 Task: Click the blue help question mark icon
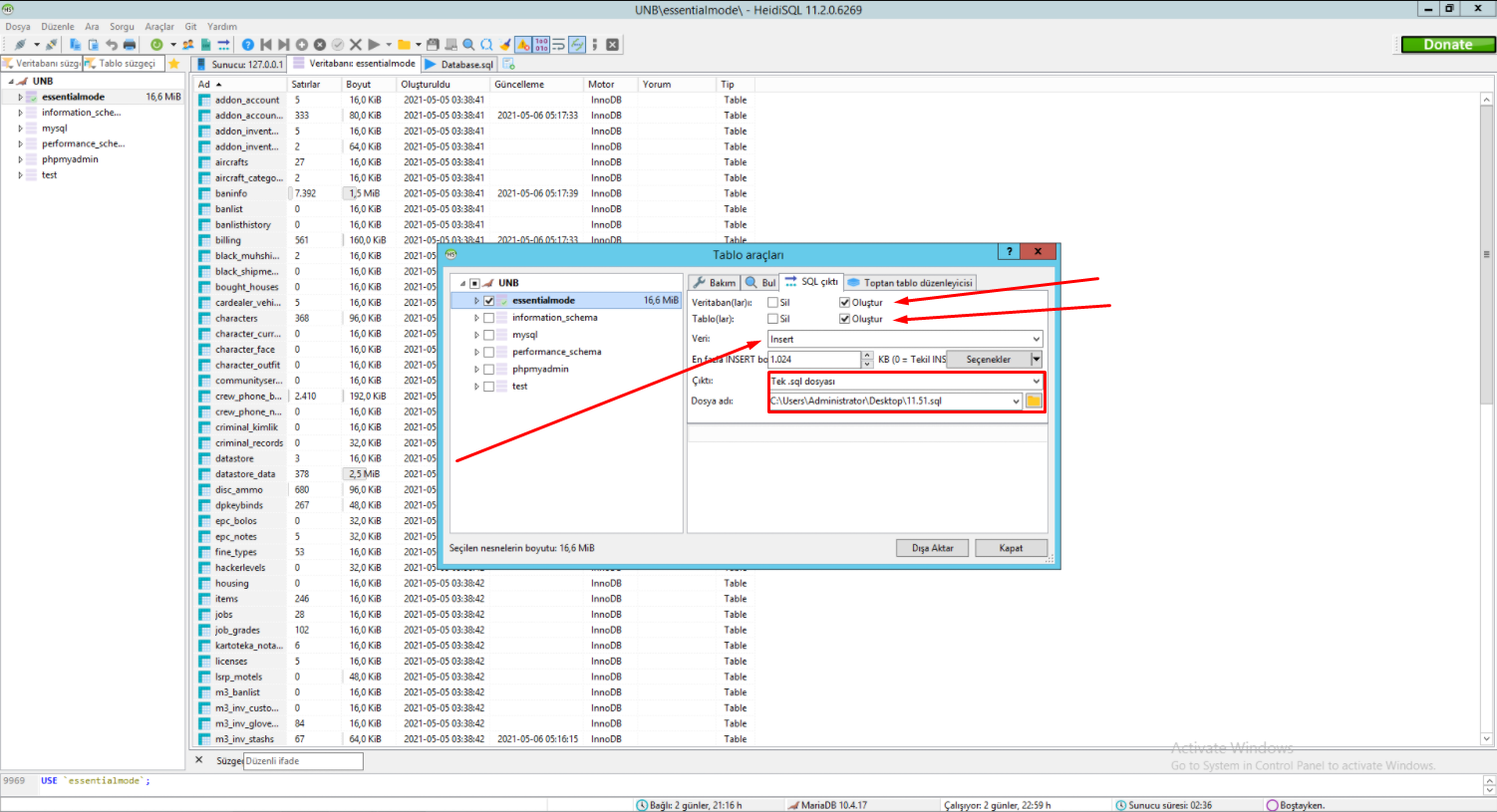[x=247, y=45]
